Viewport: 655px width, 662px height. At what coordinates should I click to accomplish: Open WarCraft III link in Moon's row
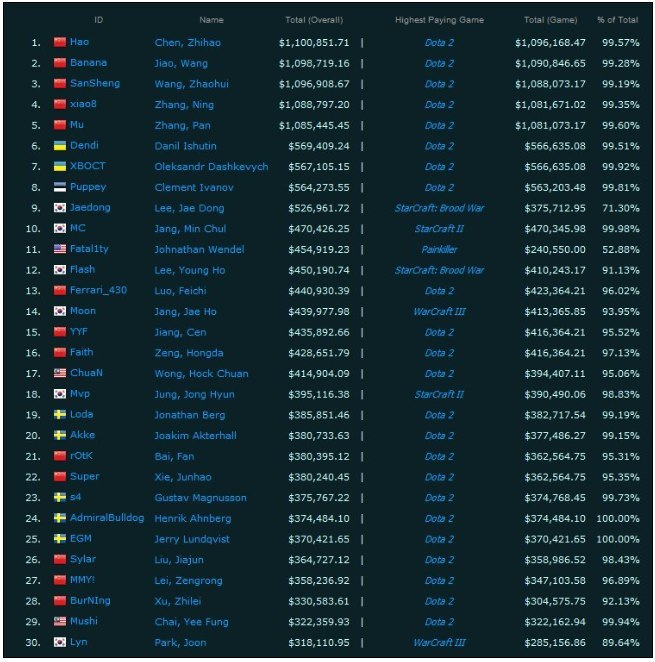pos(438,311)
